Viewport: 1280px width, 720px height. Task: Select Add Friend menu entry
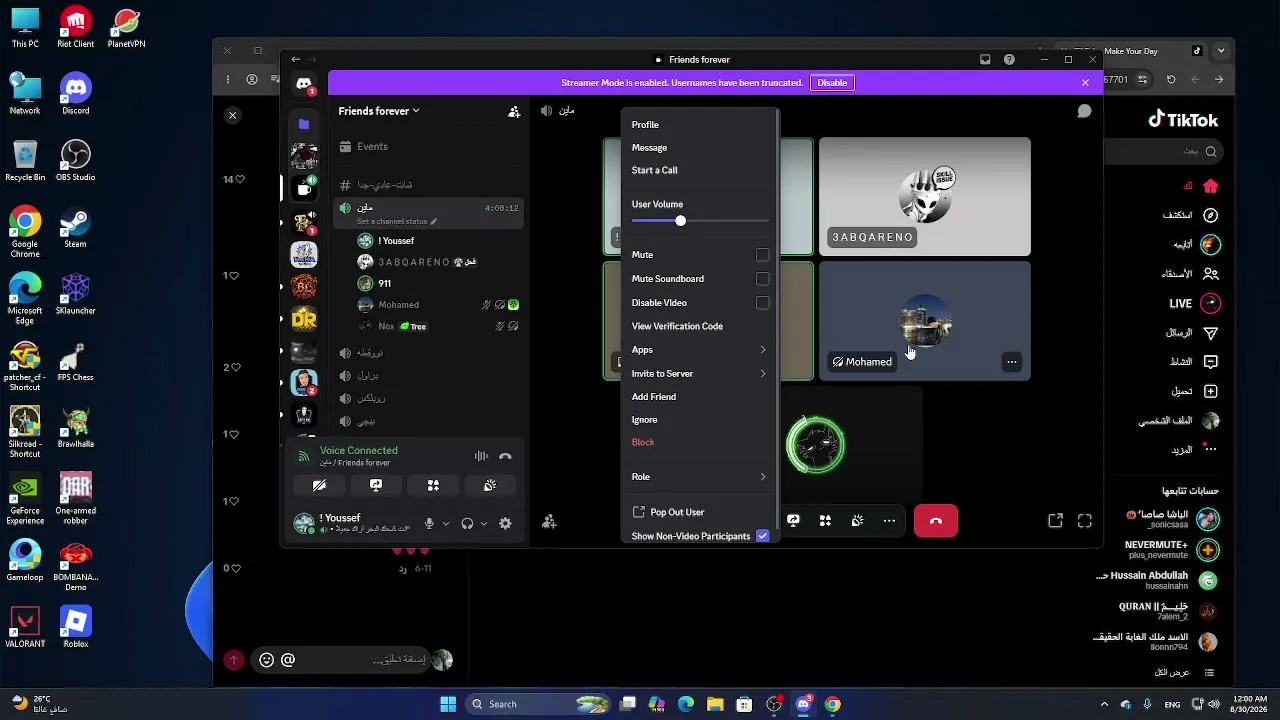(x=699, y=397)
